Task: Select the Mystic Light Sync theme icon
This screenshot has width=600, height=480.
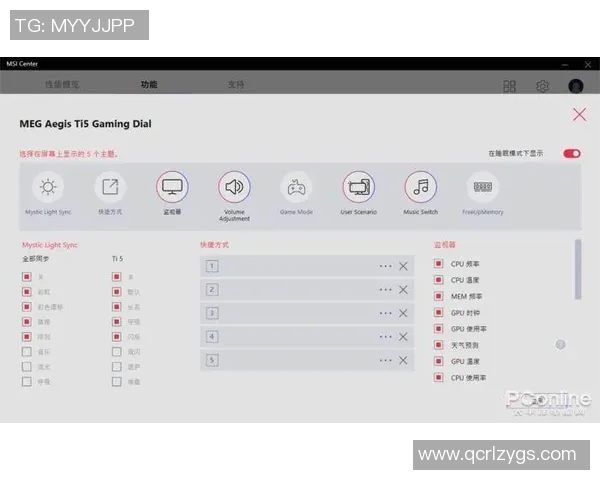Action: click(48, 187)
